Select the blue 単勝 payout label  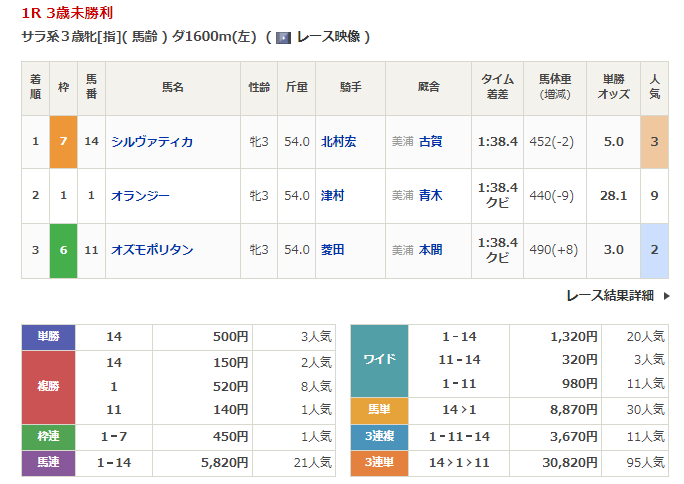click(x=48, y=337)
